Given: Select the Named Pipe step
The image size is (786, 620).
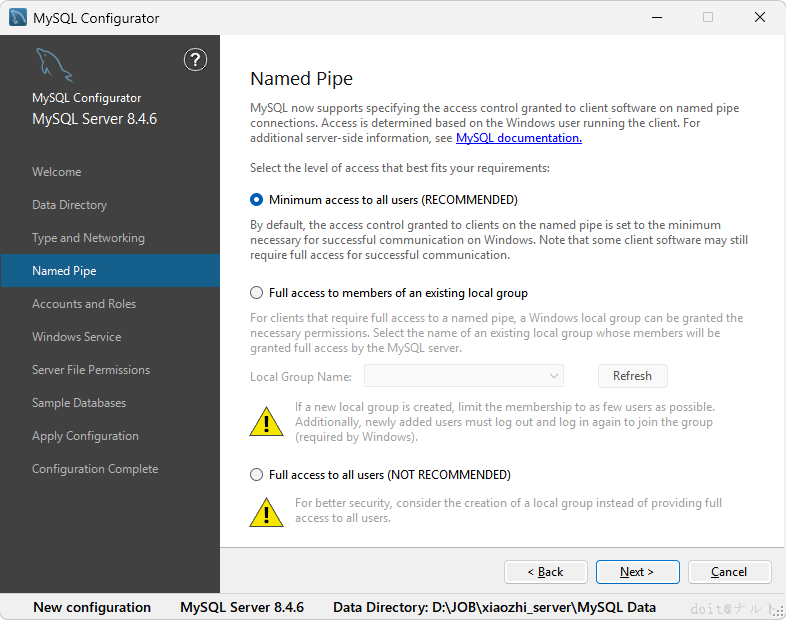Looking at the screenshot, I should point(110,271).
